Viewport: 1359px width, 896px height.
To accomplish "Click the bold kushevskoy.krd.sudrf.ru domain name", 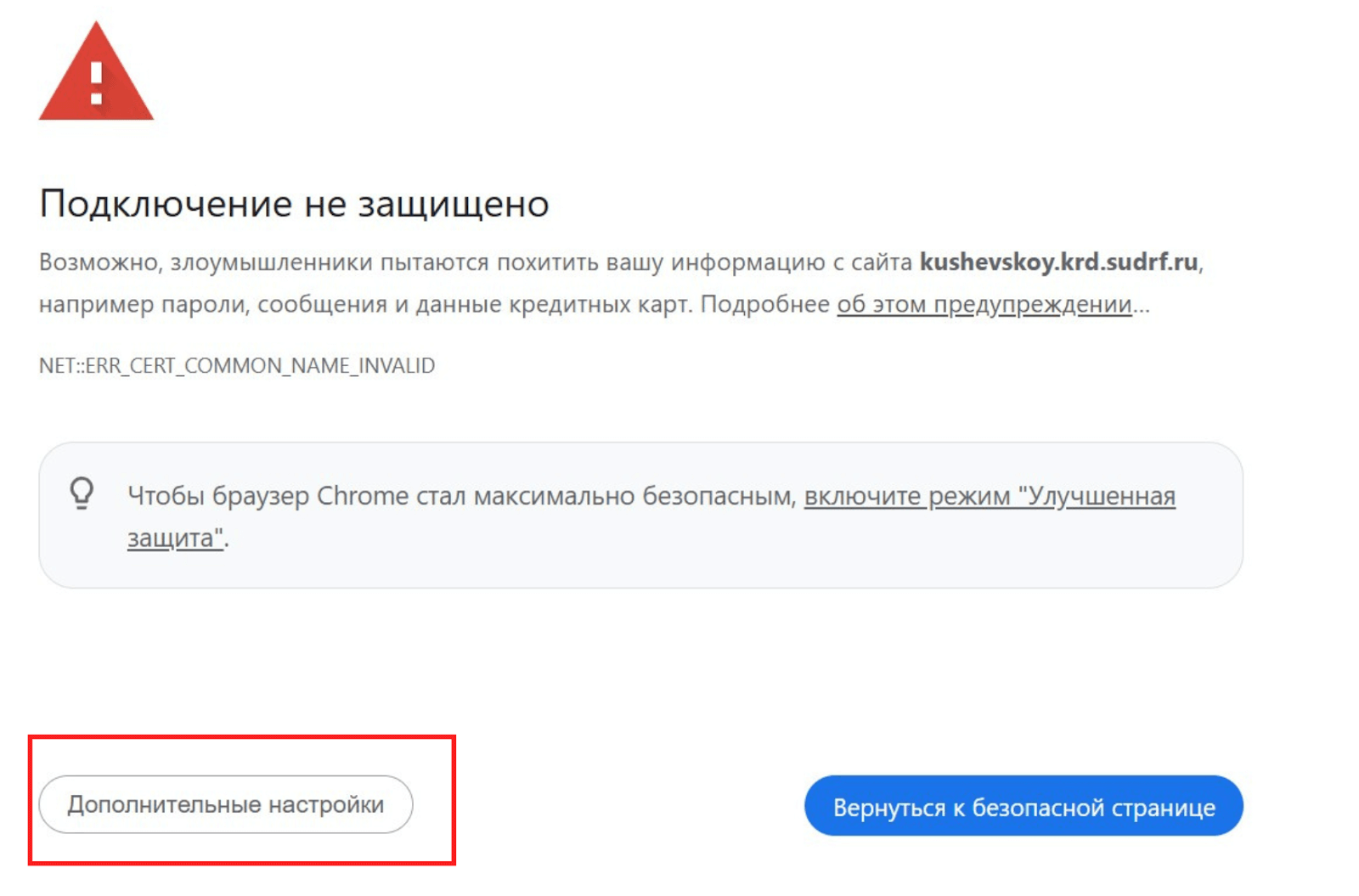I will pos(1058,262).
